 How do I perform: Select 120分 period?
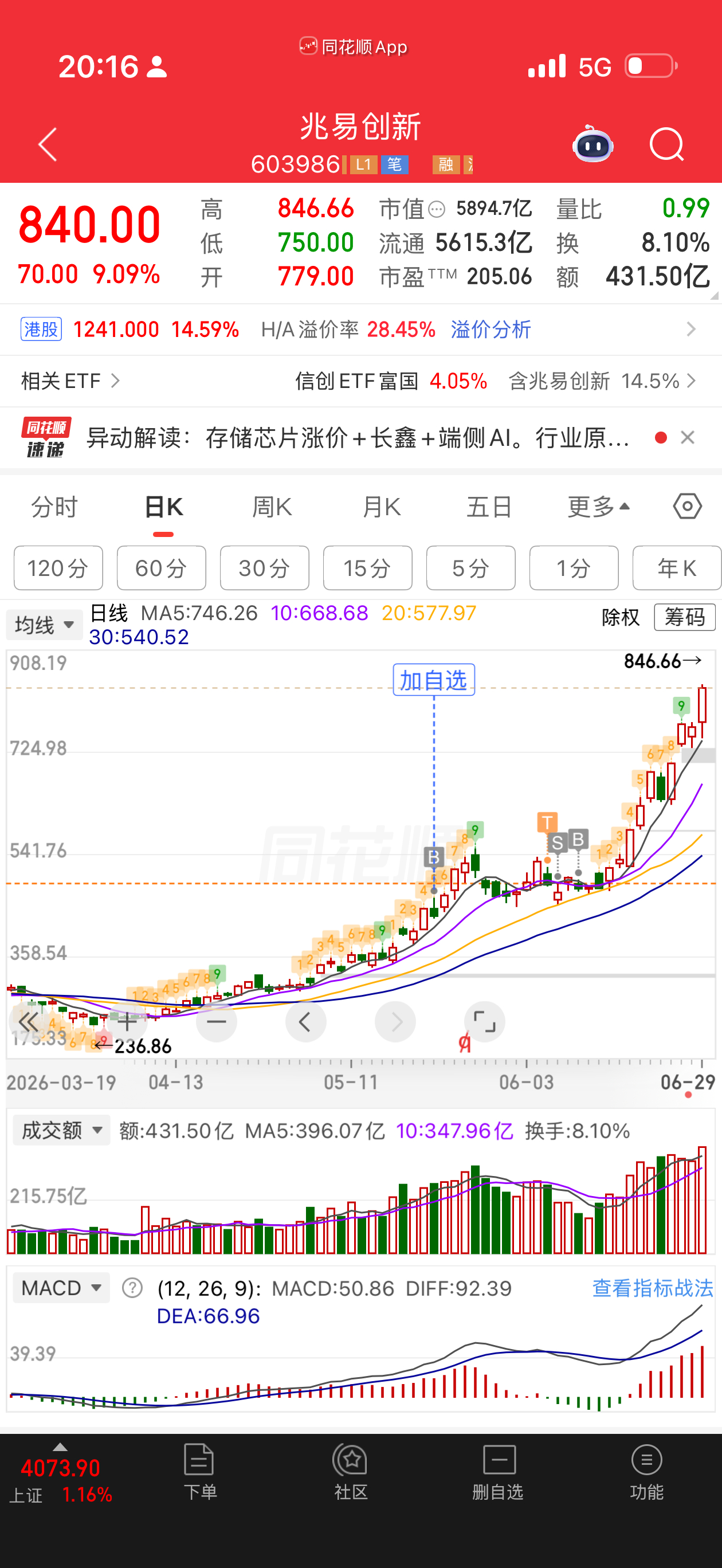coord(58,568)
